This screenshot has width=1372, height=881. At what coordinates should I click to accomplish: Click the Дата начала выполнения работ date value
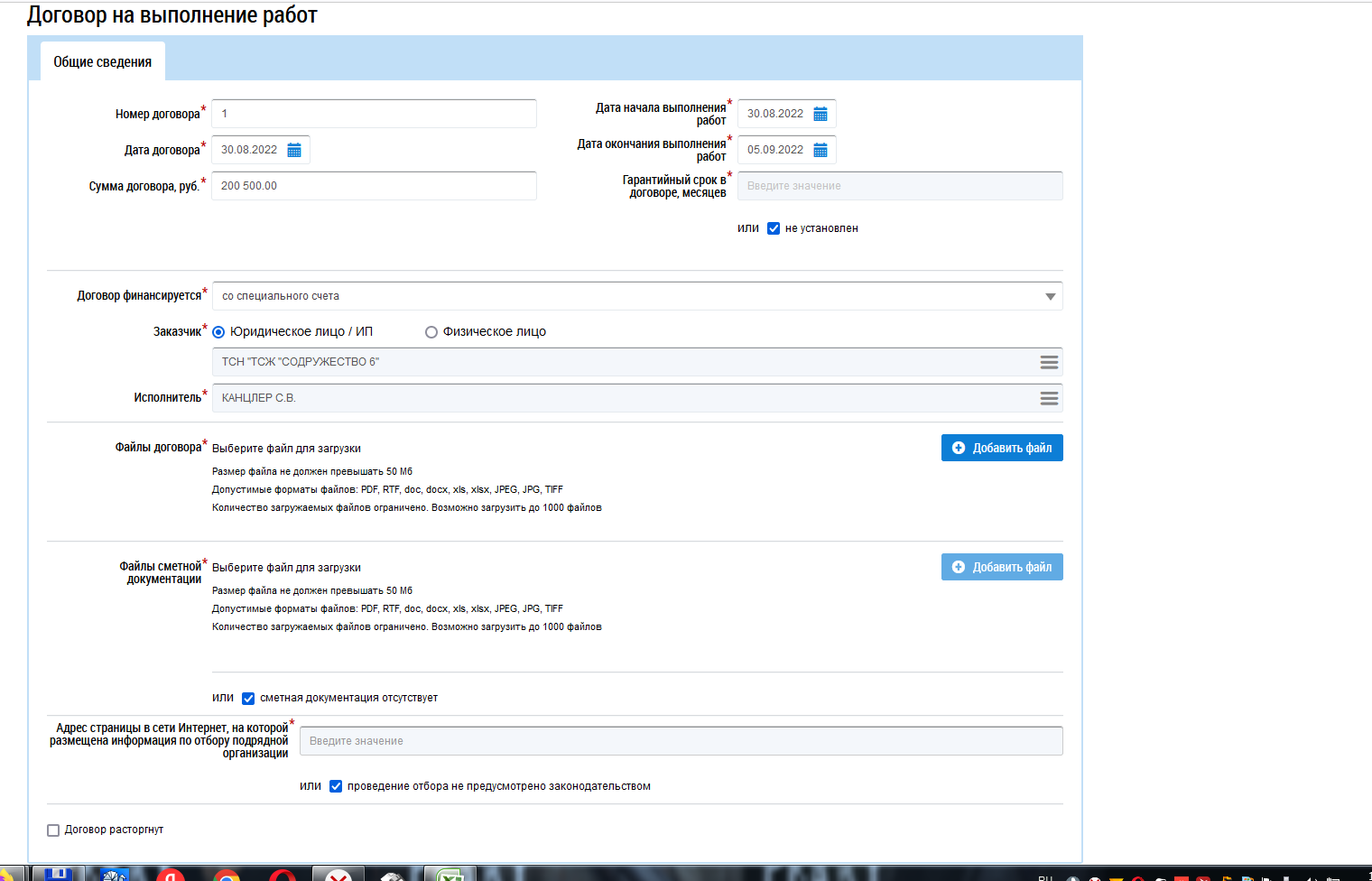tap(775, 114)
